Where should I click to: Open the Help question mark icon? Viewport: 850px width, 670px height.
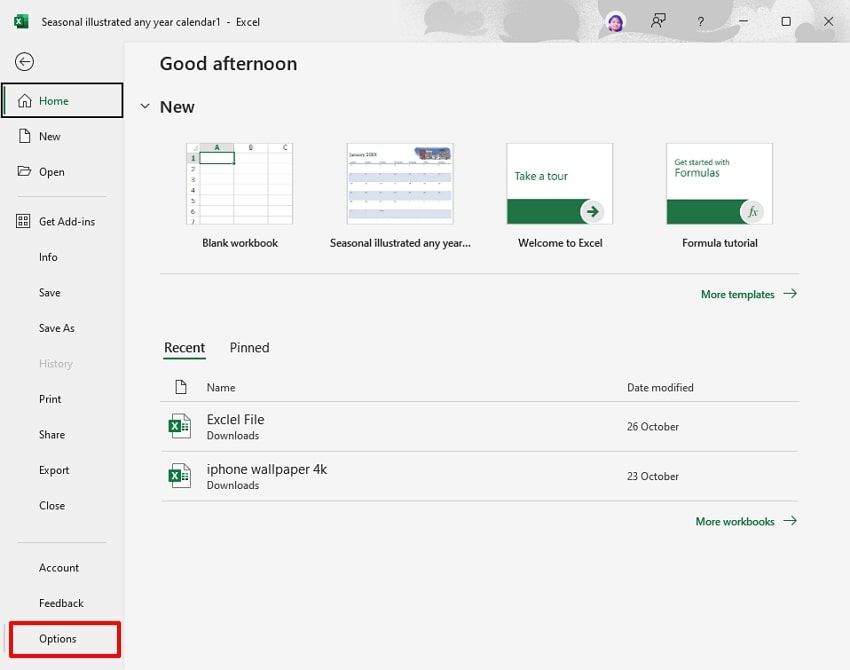click(x=700, y=21)
